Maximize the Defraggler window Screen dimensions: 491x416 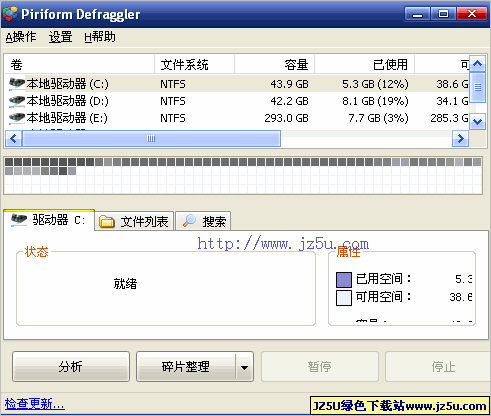[x=443, y=14]
